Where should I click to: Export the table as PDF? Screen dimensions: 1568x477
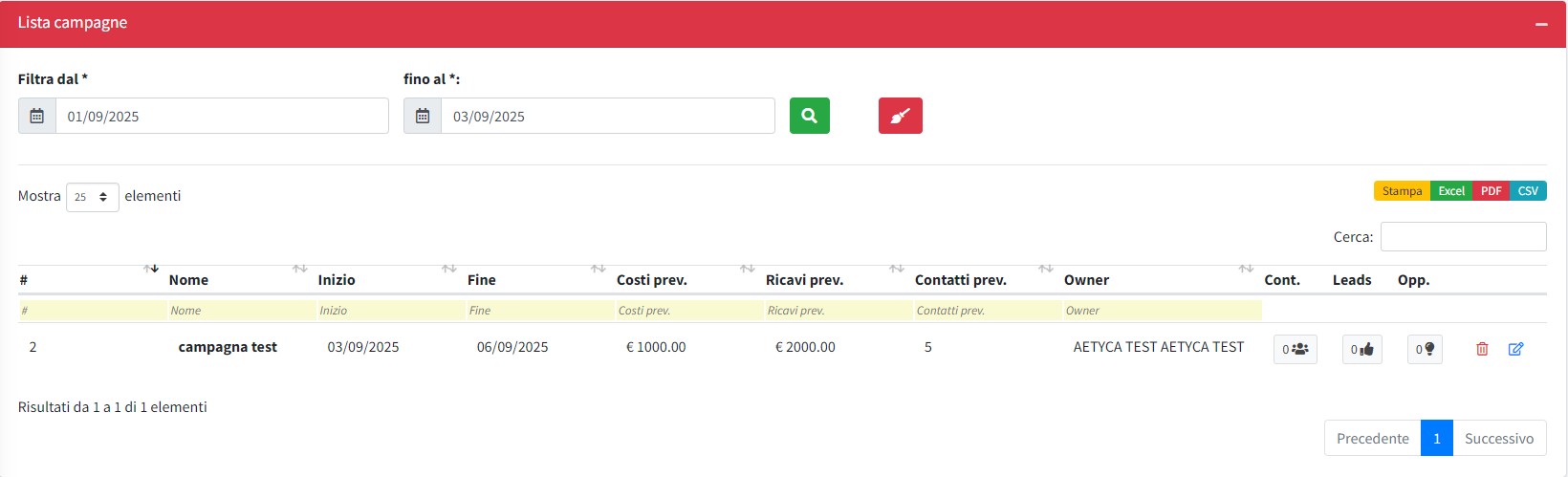click(x=1491, y=191)
